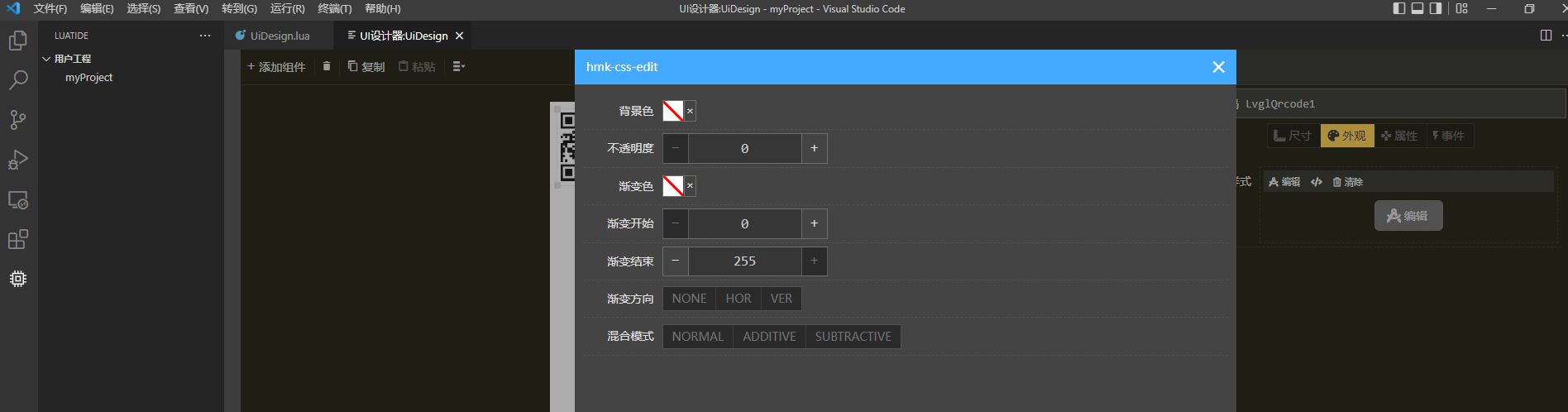This screenshot has width=1568, height=412.
Task: Close the UI设计器:UiDesign tab
Action: [459, 36]
